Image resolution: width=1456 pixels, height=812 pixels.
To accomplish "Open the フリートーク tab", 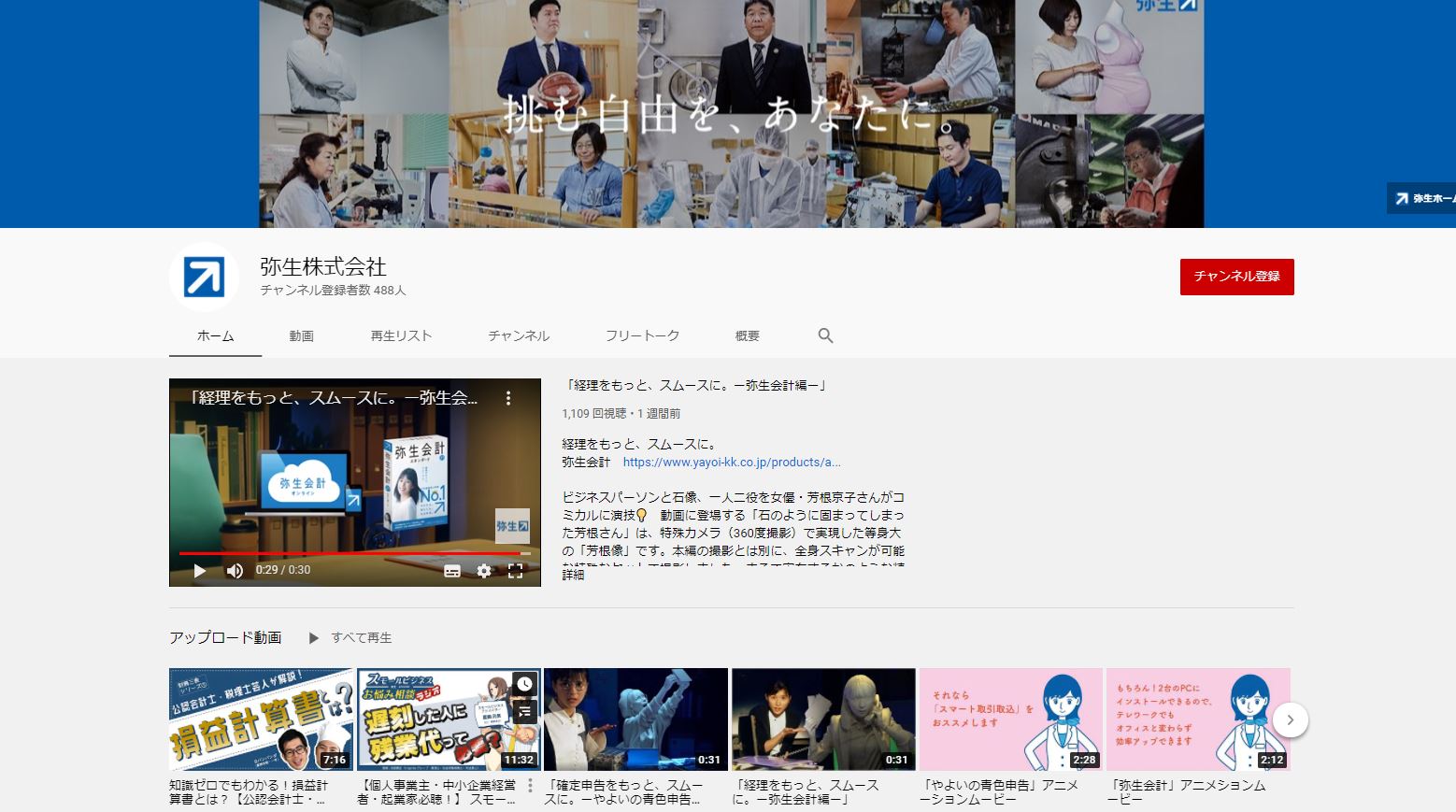I will [642, 335].
